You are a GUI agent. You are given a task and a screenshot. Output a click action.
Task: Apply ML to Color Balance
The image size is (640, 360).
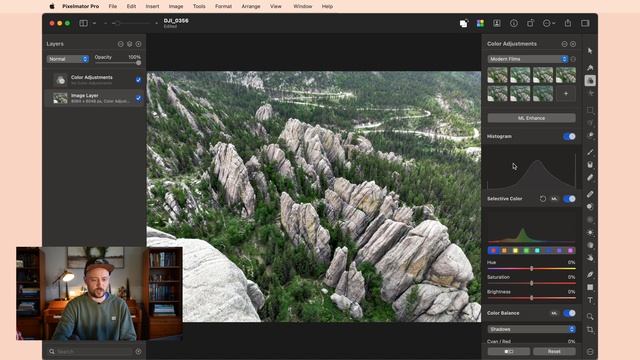point(554,313)
